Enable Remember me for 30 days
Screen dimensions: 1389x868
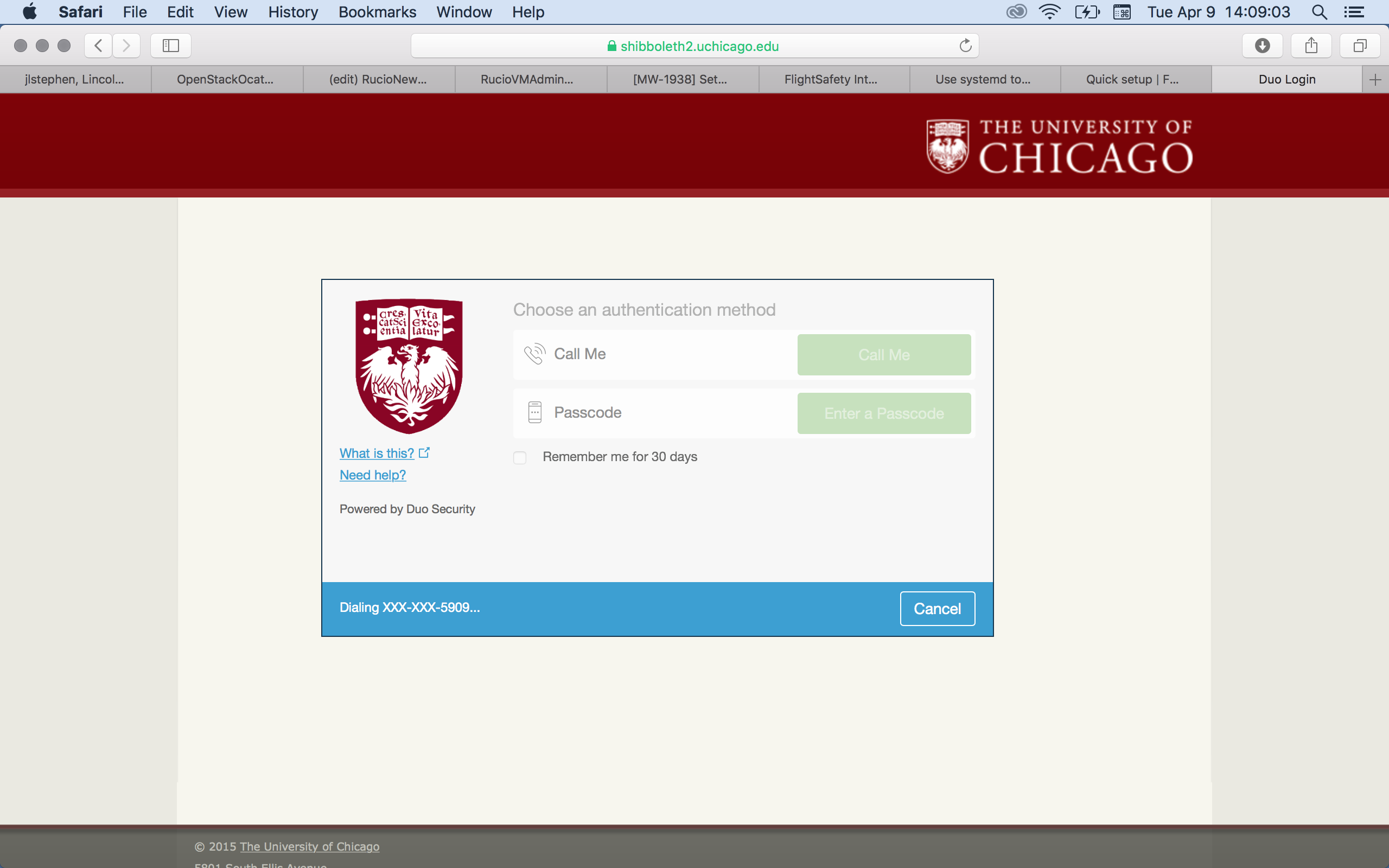point(519,457)
